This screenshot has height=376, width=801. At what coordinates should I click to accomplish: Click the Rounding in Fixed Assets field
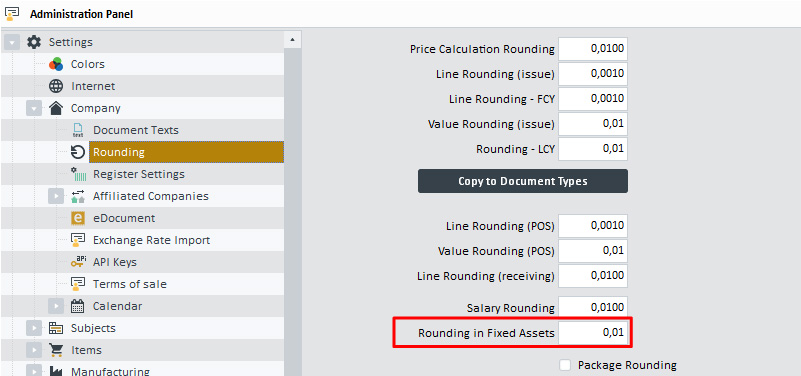pos(593,333)
